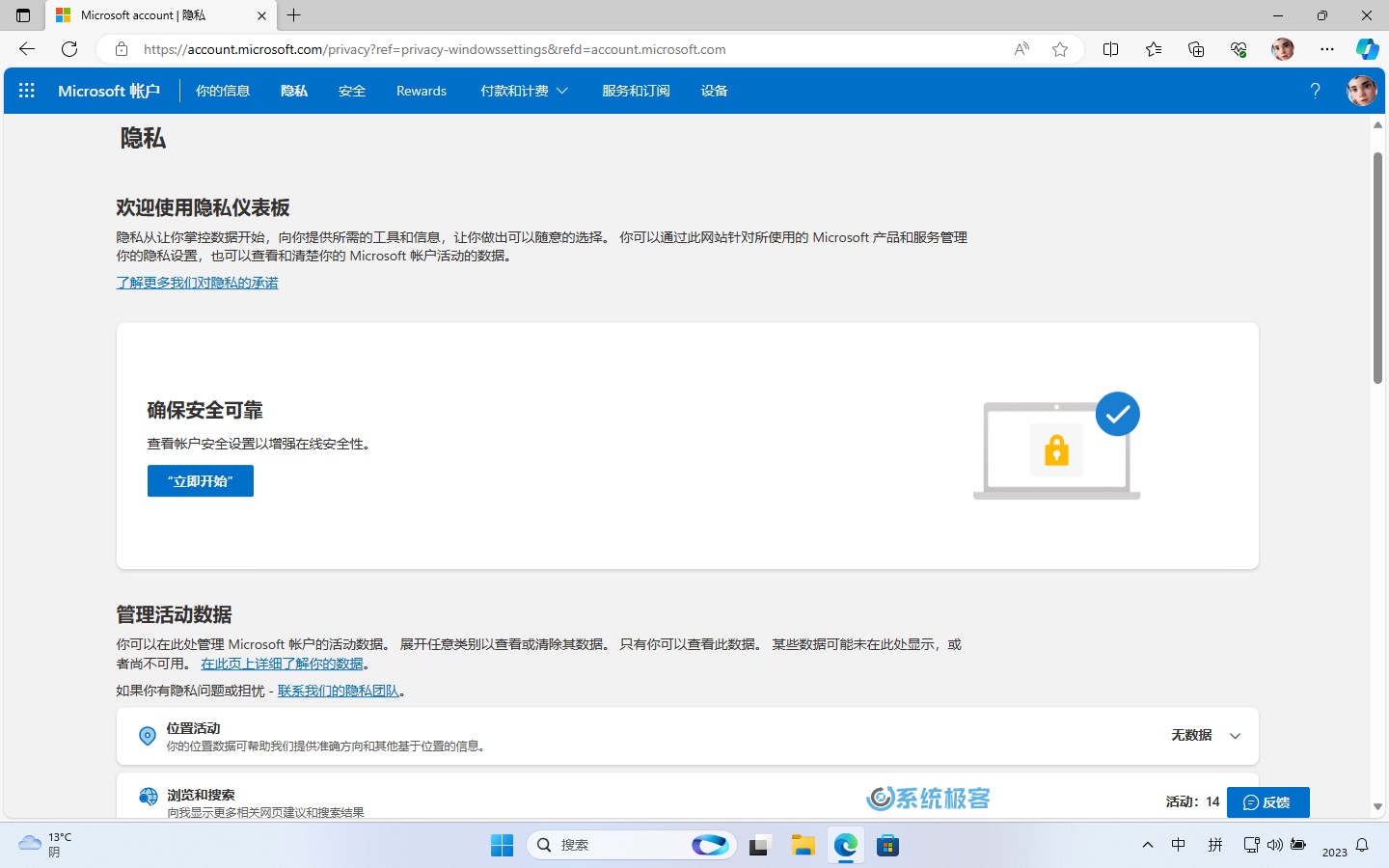Open the read aloud icon in address bar

[x=1021, y=49]
